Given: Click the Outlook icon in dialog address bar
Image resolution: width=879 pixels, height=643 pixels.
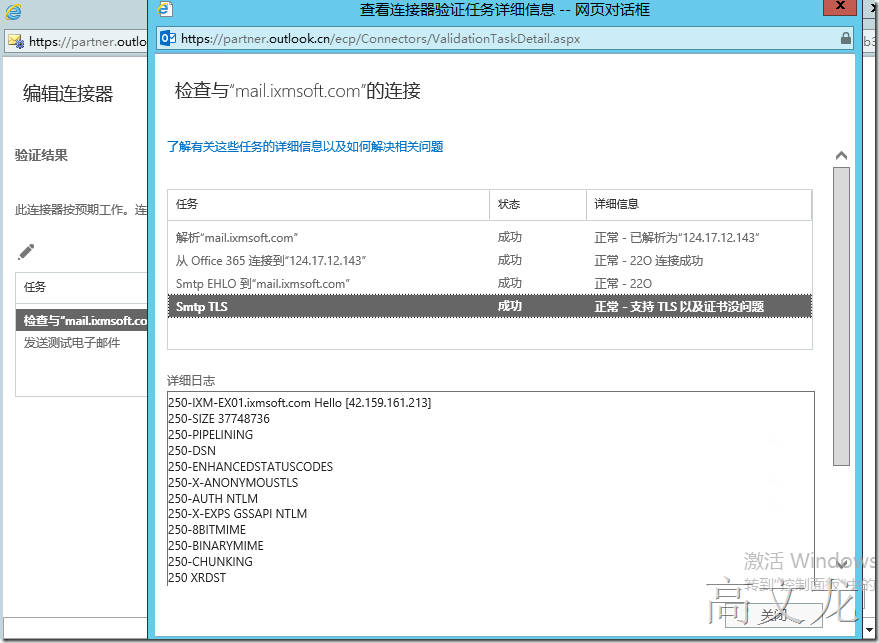Looking at the screenshot, I should [168, 38].
